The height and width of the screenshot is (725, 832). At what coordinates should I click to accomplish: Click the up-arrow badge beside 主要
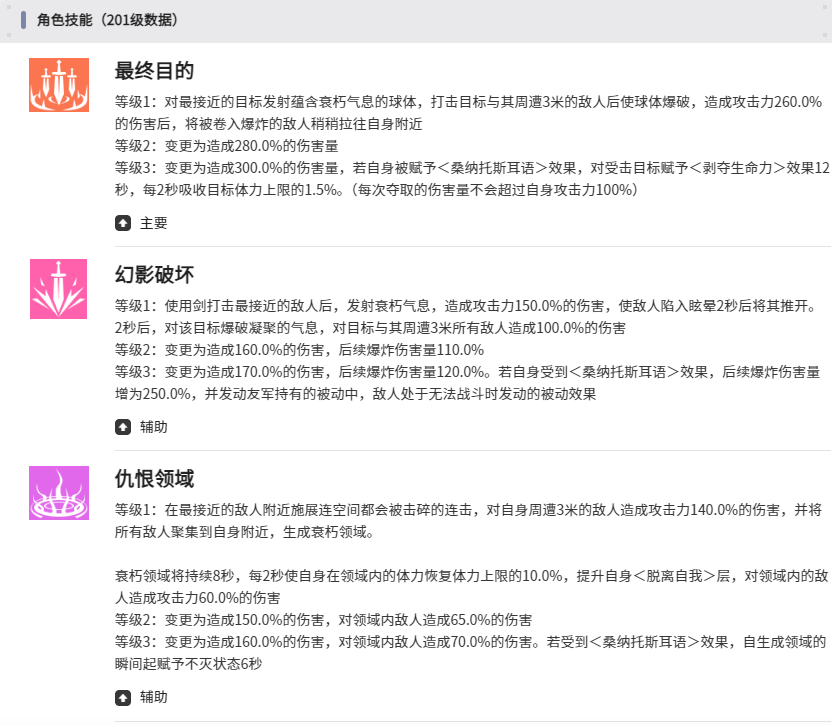[123, 223]
